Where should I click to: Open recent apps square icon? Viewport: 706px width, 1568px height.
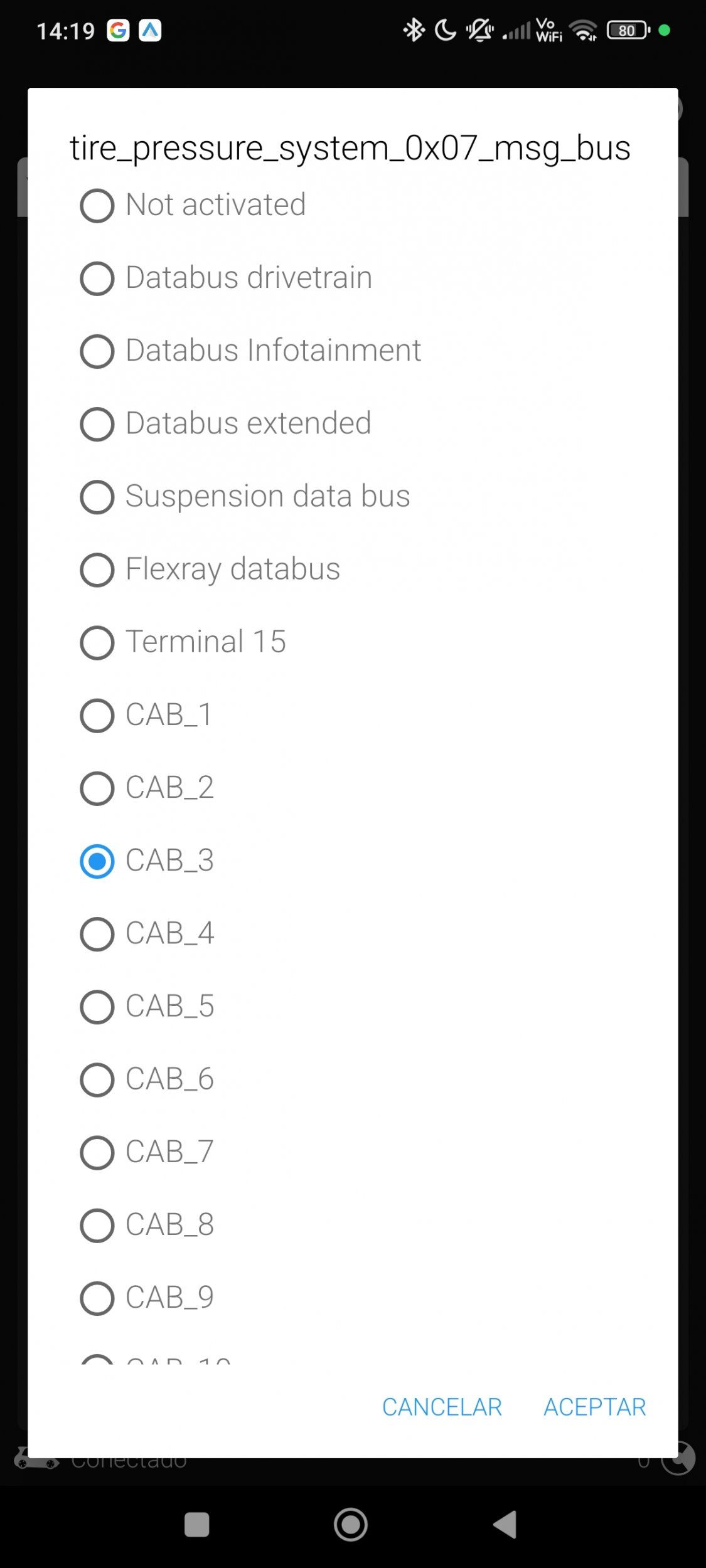coord(196,1525)
